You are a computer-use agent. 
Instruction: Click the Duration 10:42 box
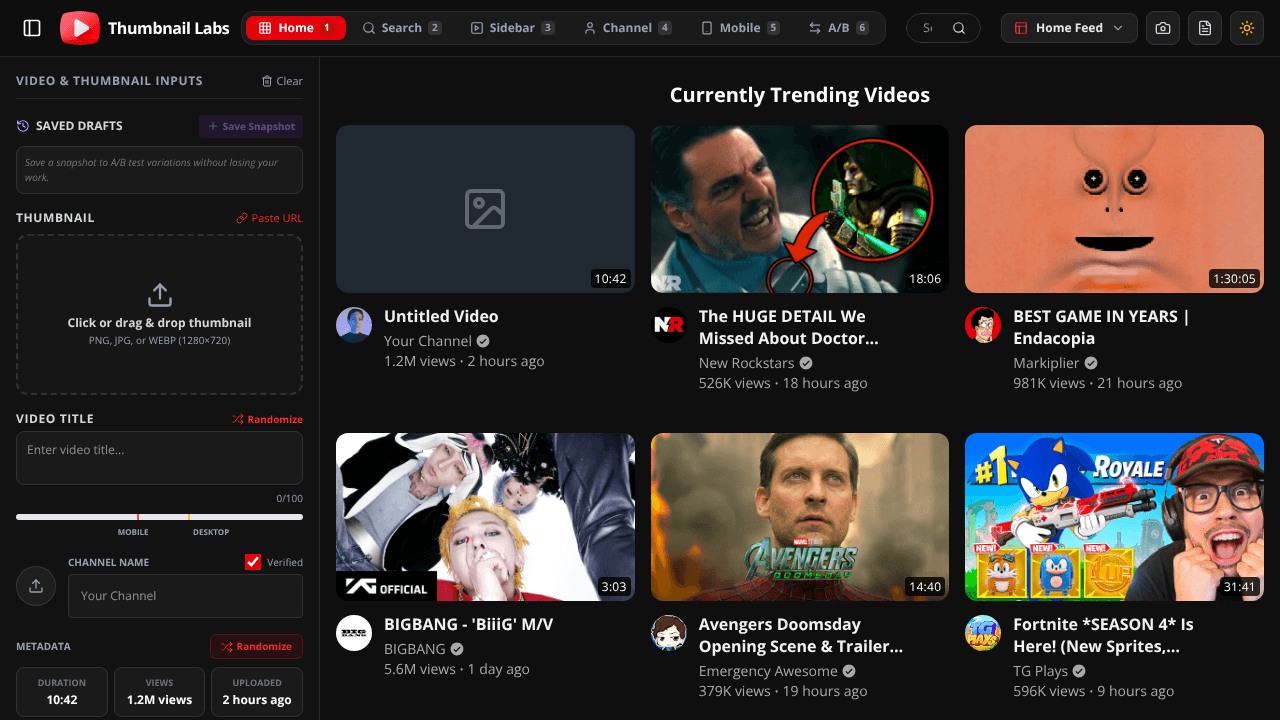click(x=62, y=692)
